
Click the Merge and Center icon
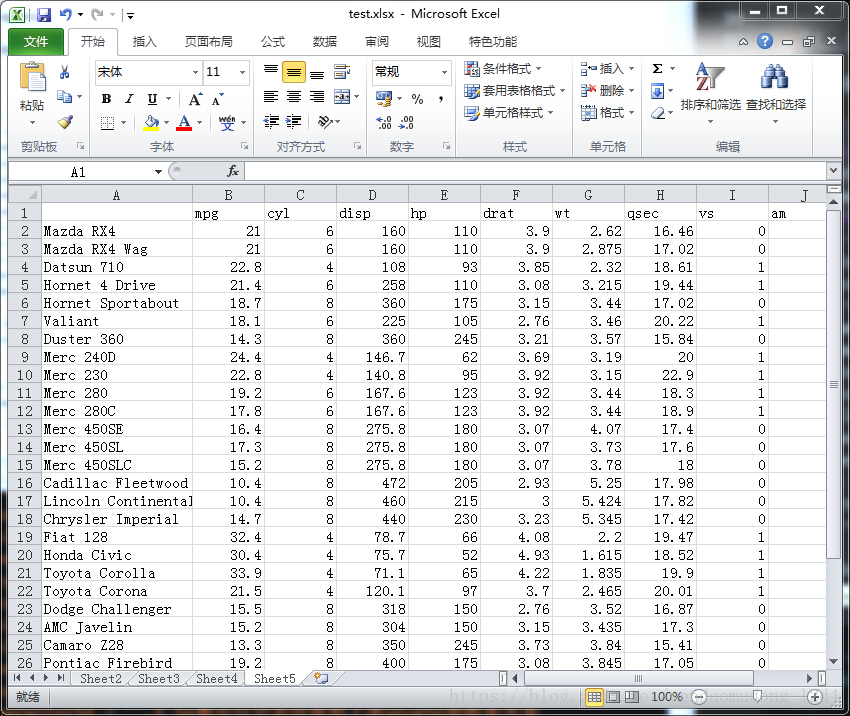click(342, 97)
